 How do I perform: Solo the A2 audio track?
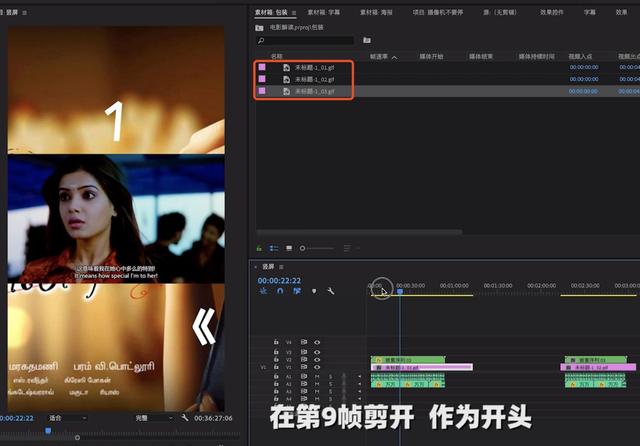[x=331, y=384]
